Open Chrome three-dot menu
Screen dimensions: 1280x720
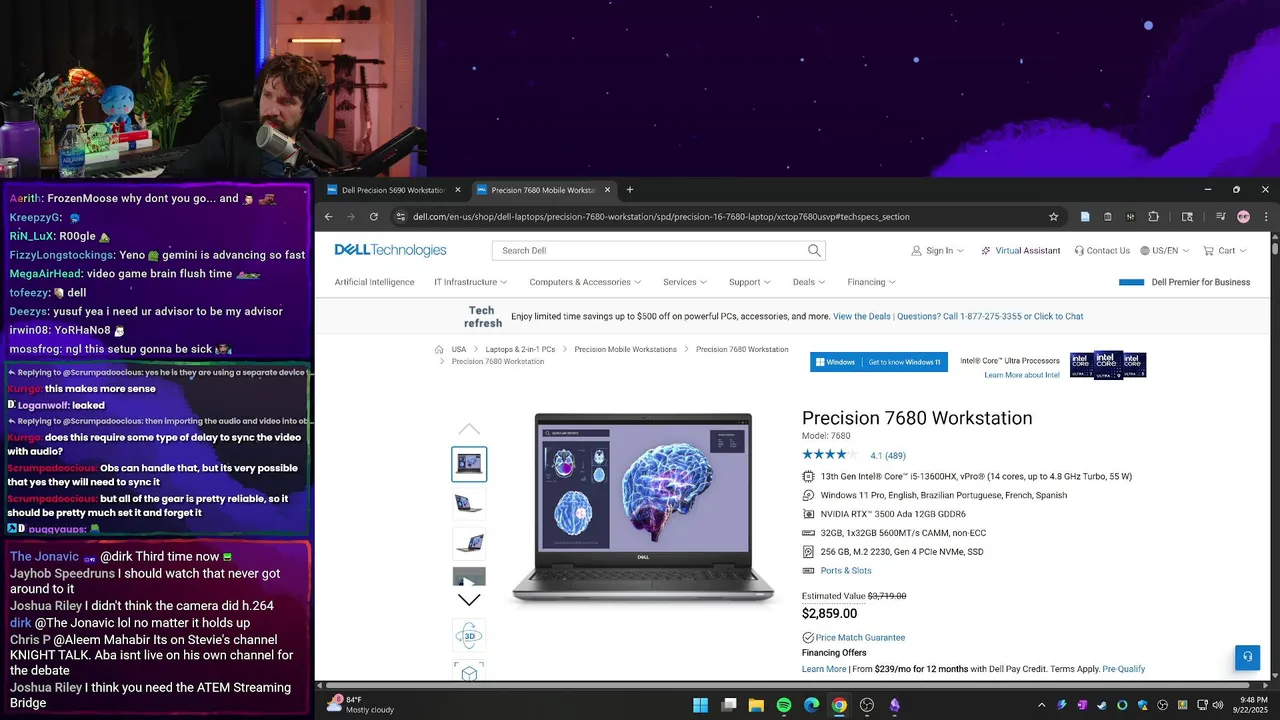1266,216
